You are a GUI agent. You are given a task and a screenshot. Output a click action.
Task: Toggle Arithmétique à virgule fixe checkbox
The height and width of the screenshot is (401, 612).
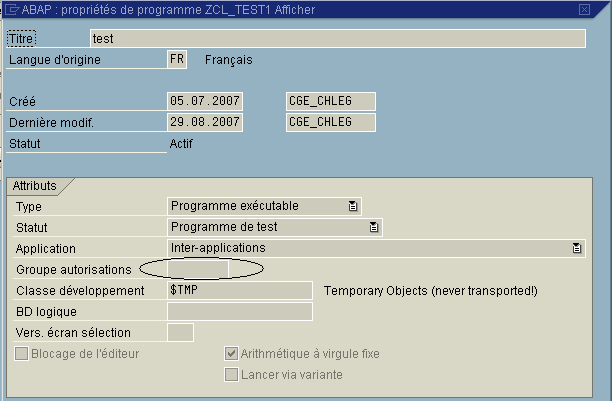coord(231,354)
